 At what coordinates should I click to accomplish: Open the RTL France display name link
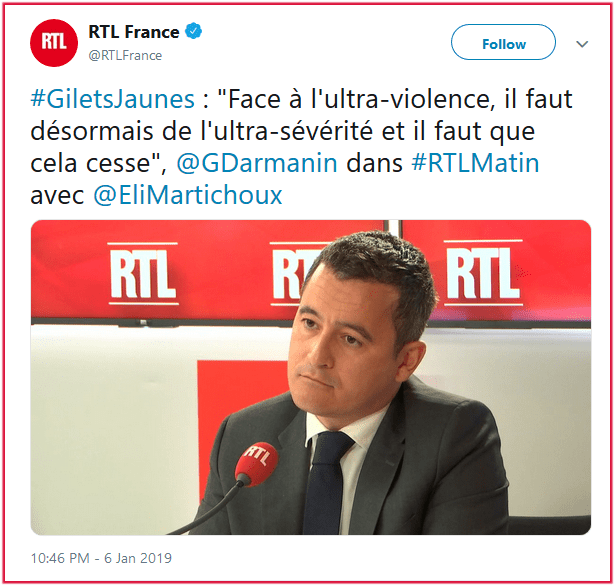(x=134, y=32)
